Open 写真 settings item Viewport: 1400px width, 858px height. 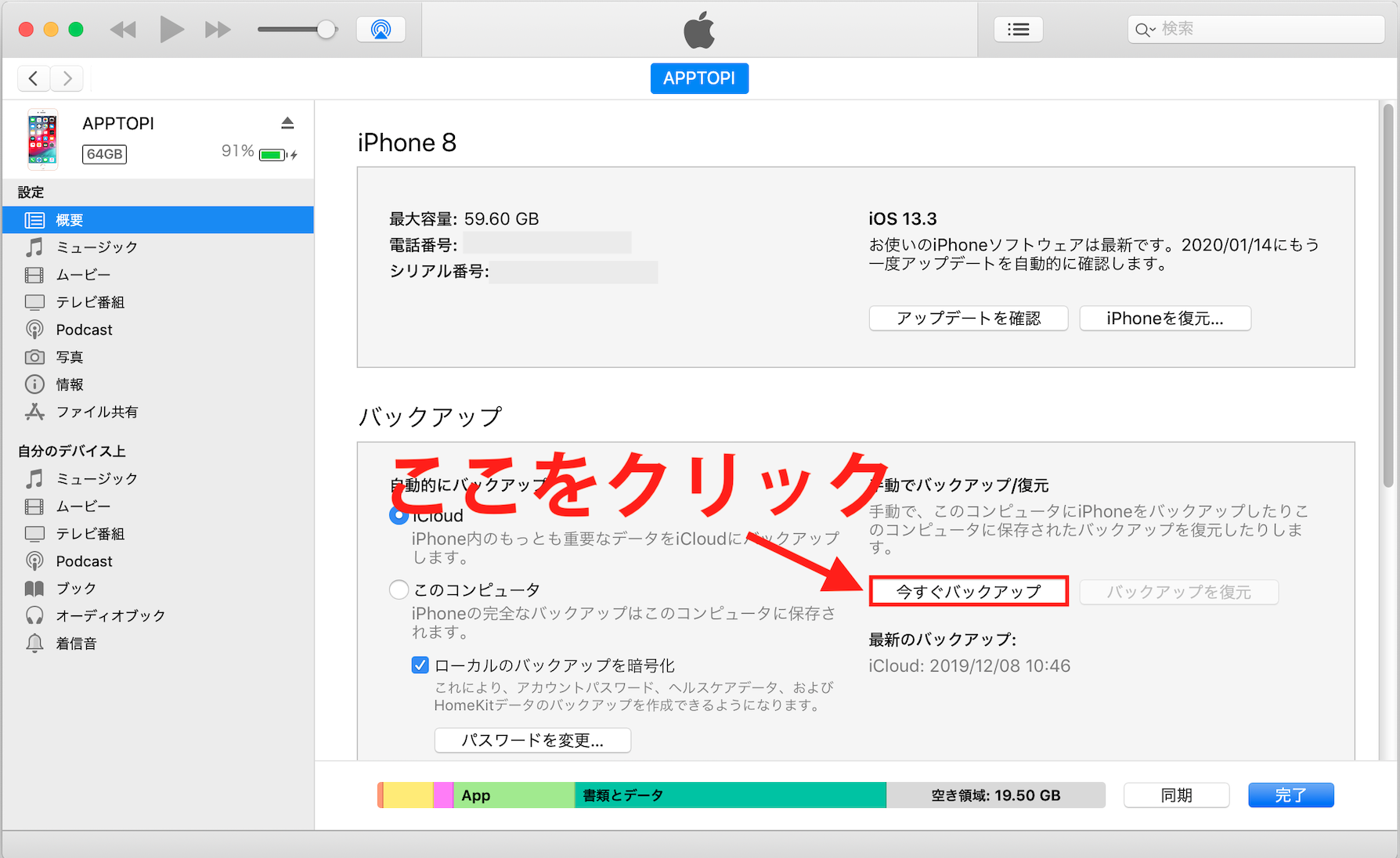coord(157,357)
